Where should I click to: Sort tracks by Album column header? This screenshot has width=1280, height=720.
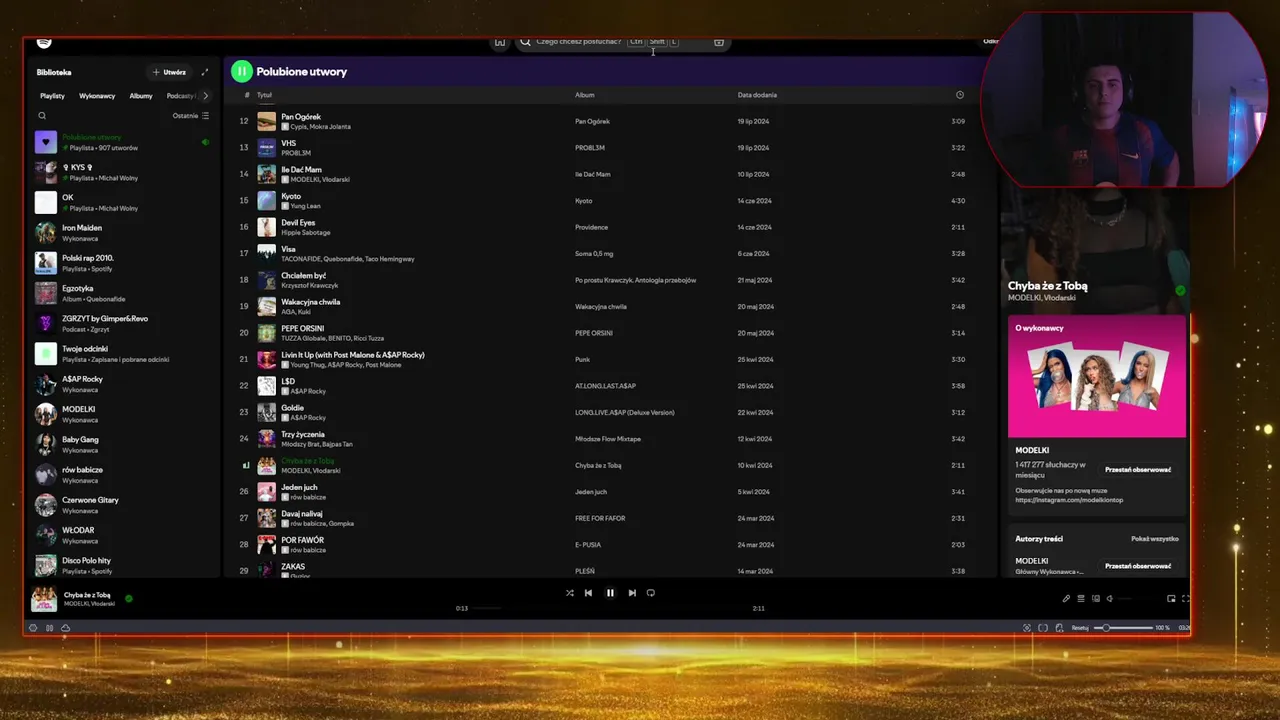584,95
